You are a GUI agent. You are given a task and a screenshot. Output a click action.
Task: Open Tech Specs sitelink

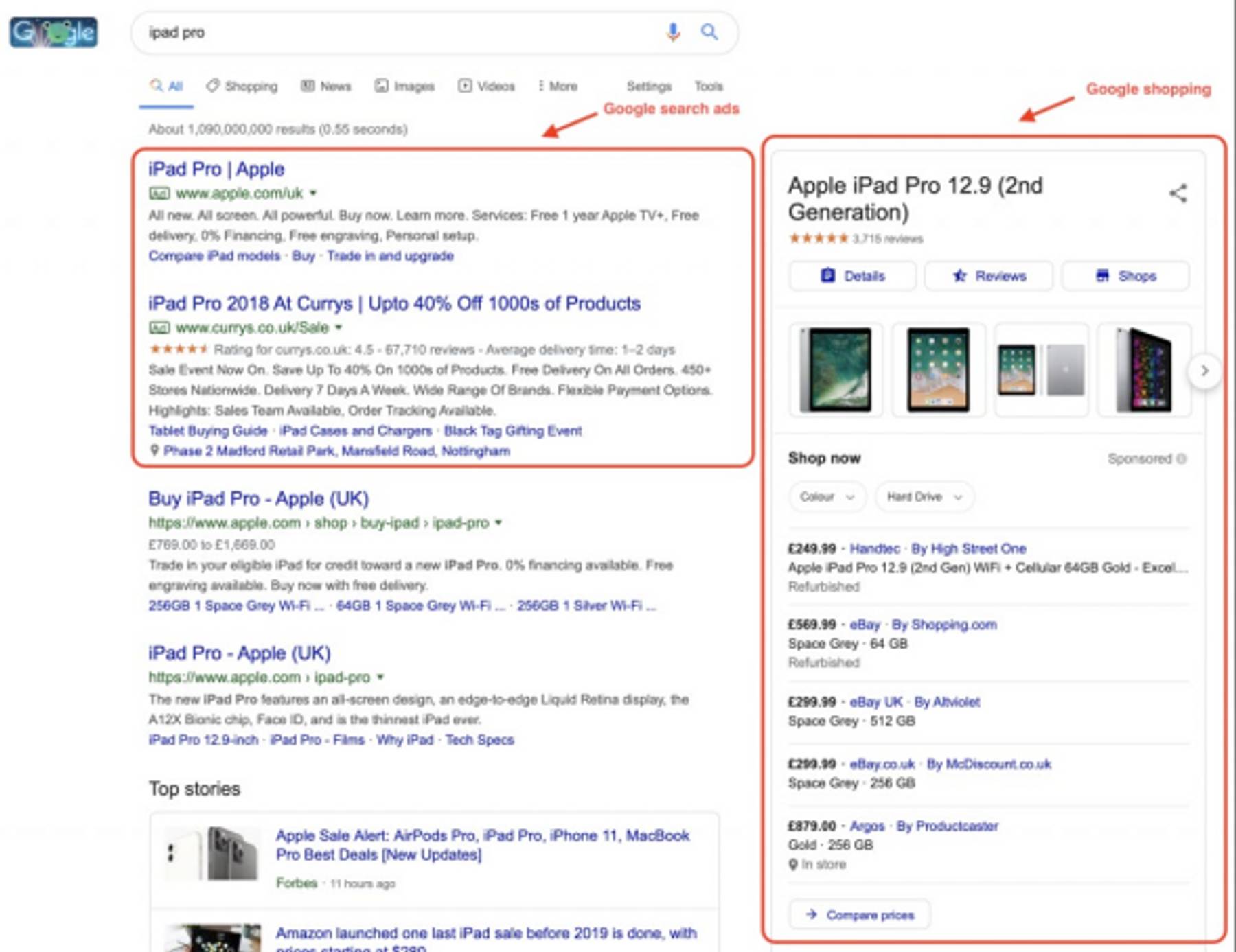point(479,740)
